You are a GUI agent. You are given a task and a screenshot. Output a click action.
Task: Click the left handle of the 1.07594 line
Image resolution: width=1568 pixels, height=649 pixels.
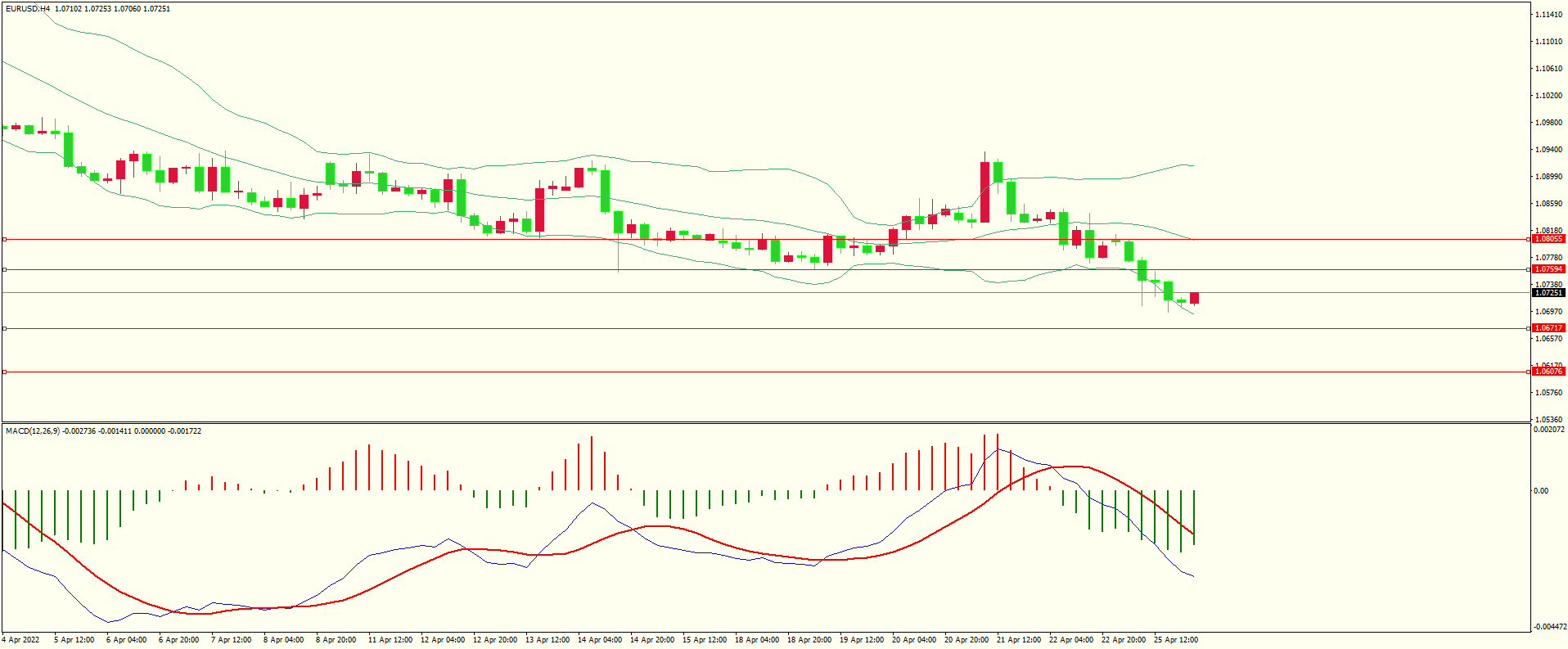coord(4,269)
